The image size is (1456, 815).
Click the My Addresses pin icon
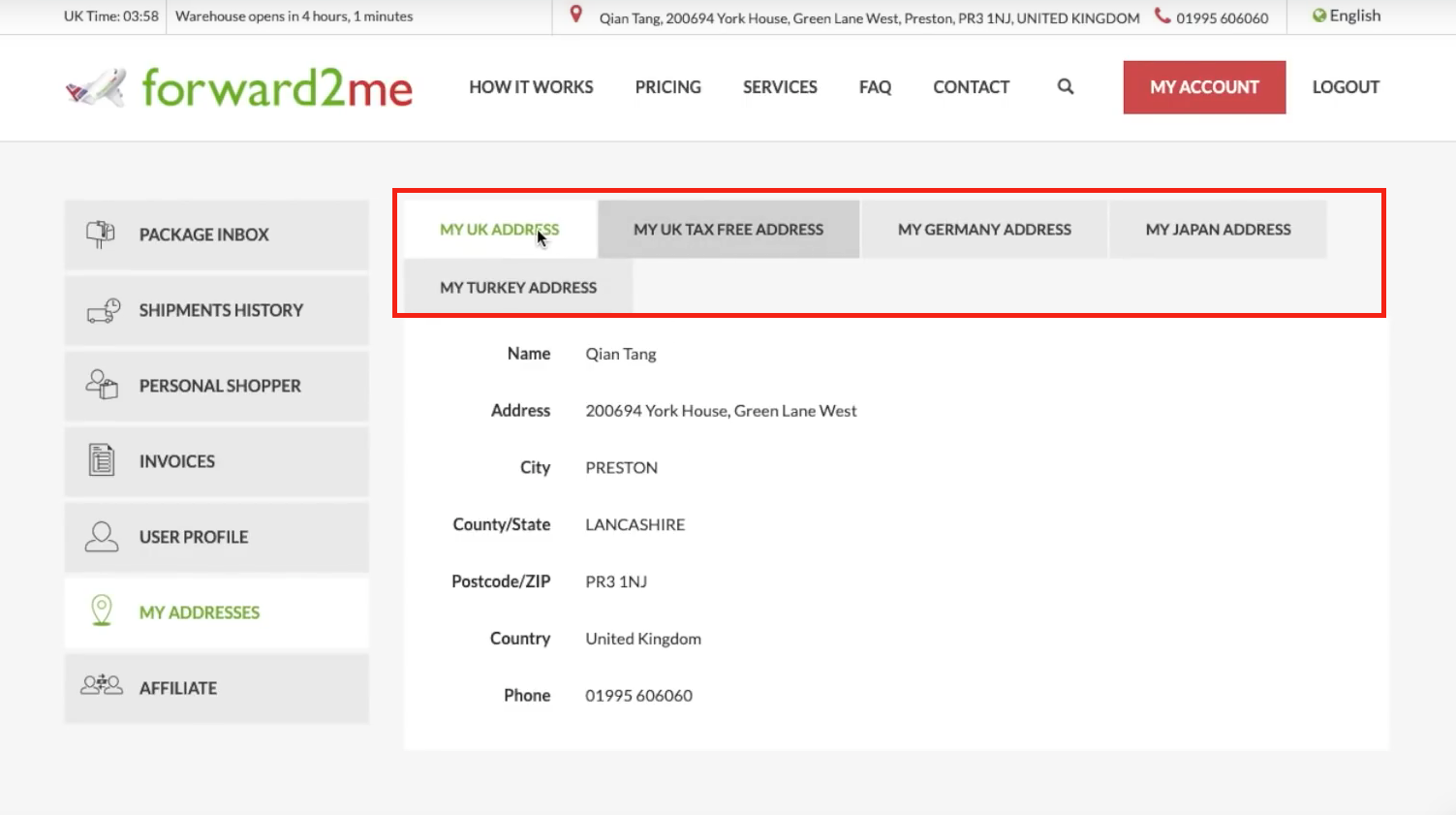click(102, 611)
